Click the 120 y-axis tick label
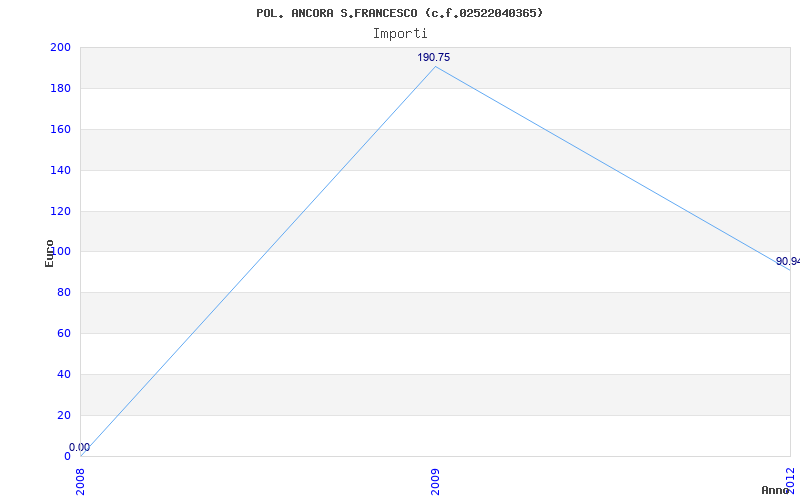The height and width of the screenshot is (500, 800). 60,211
